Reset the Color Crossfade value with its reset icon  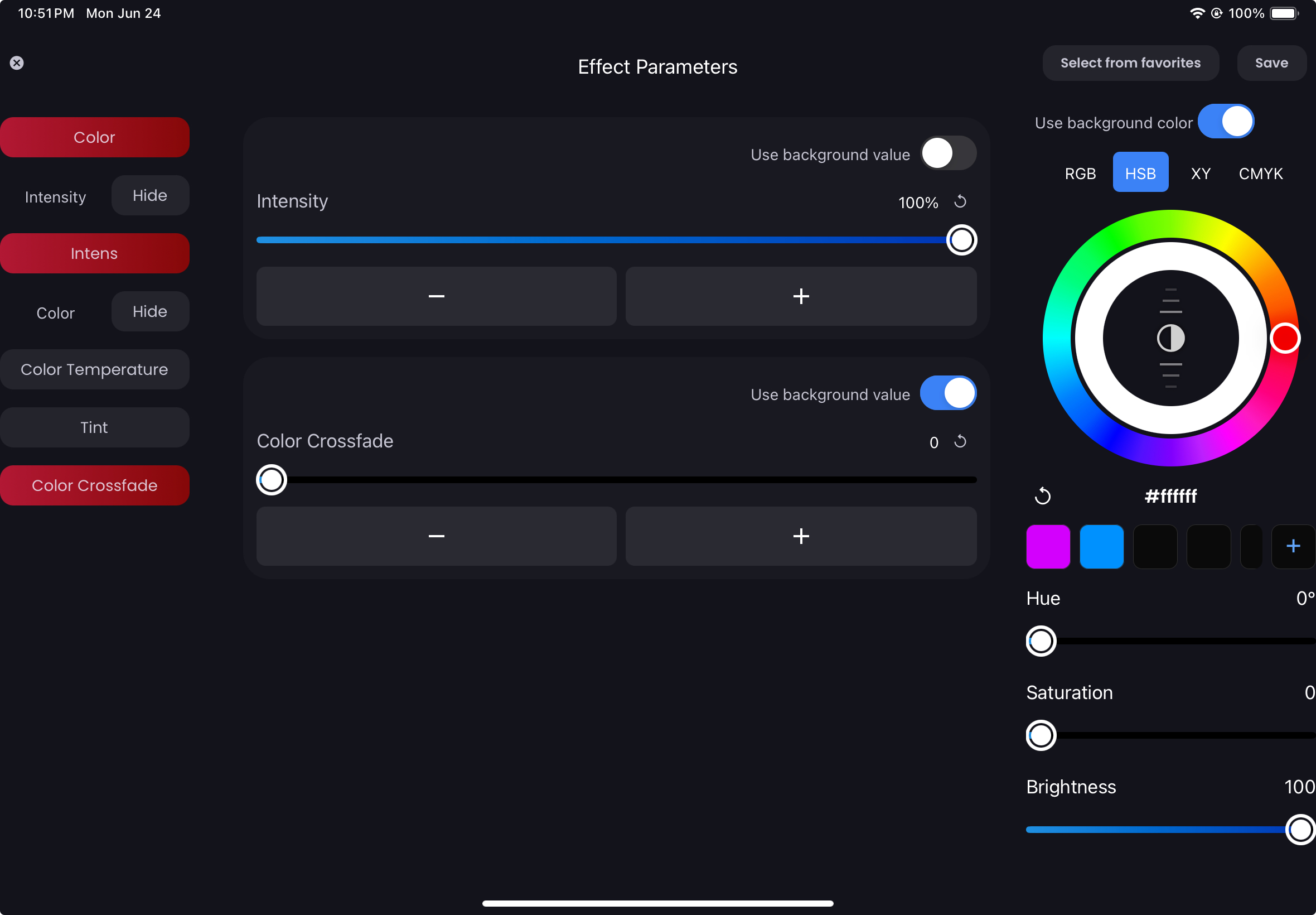(960, 441)
